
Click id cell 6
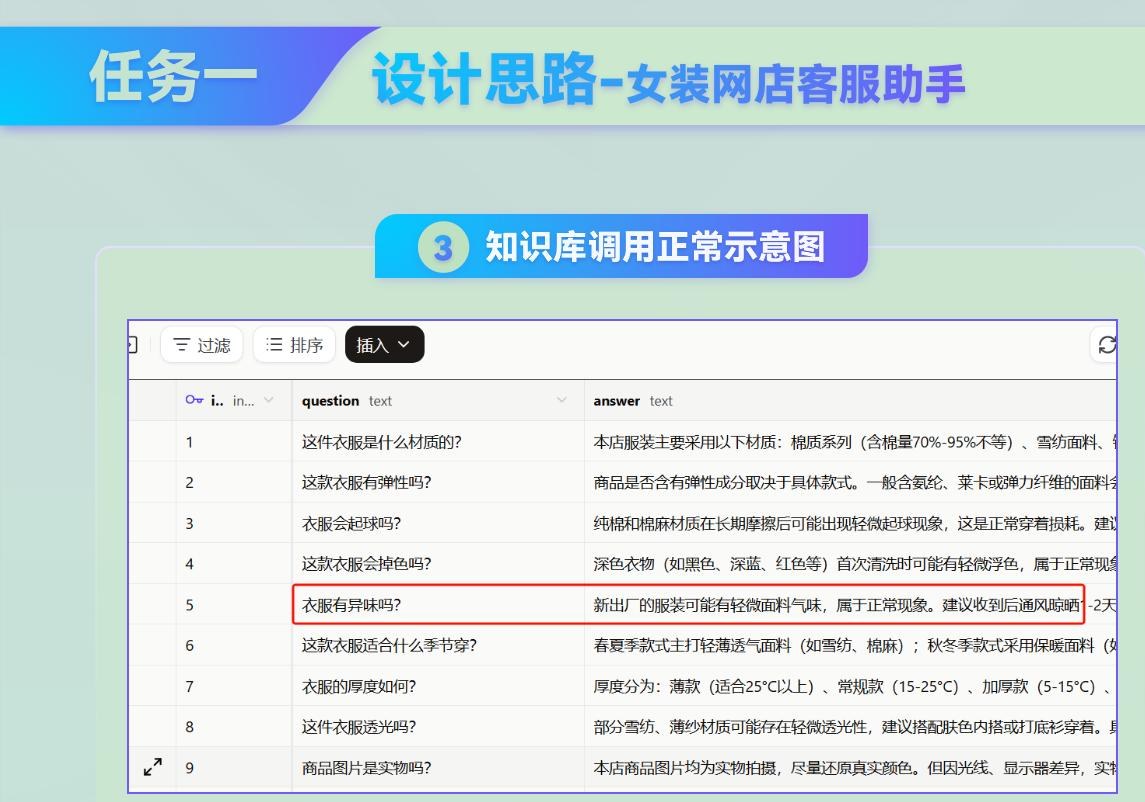pos(234,645)
